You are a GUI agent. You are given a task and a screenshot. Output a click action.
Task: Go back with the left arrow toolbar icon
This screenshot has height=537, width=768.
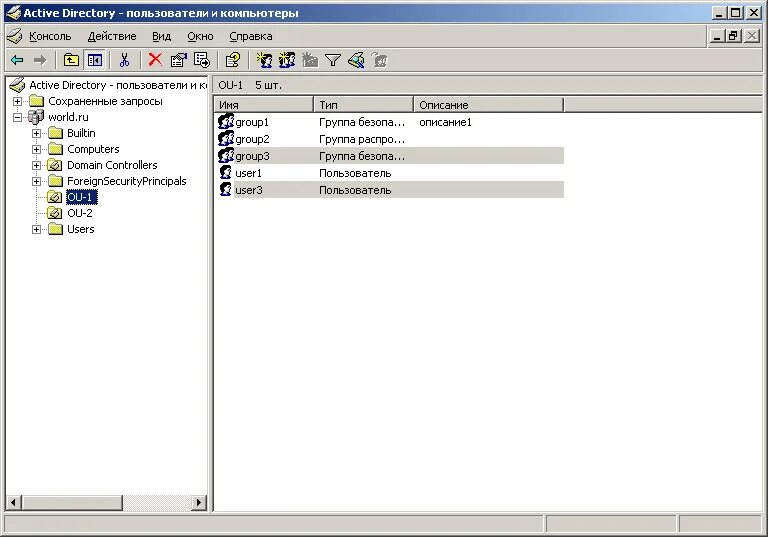(x=17, y=60)
